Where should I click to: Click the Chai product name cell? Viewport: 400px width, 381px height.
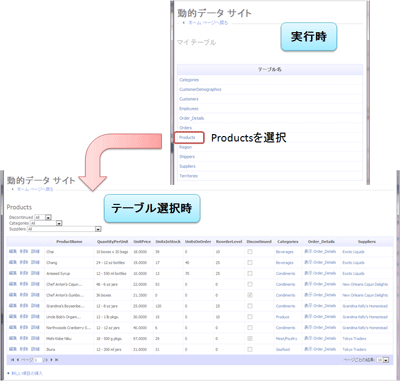point(50,252)
